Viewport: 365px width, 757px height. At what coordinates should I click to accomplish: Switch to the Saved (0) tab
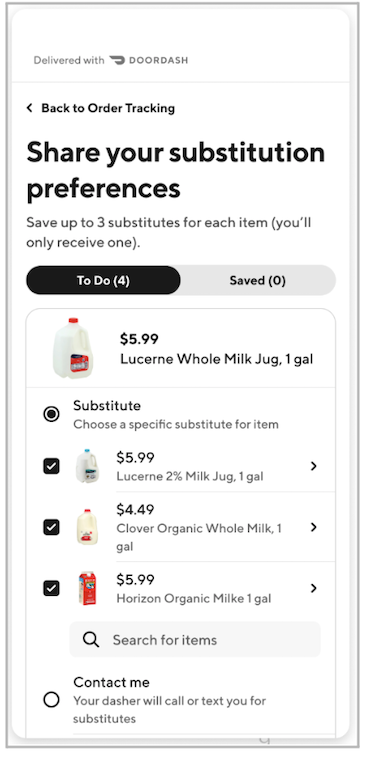(x=257, y=280)
